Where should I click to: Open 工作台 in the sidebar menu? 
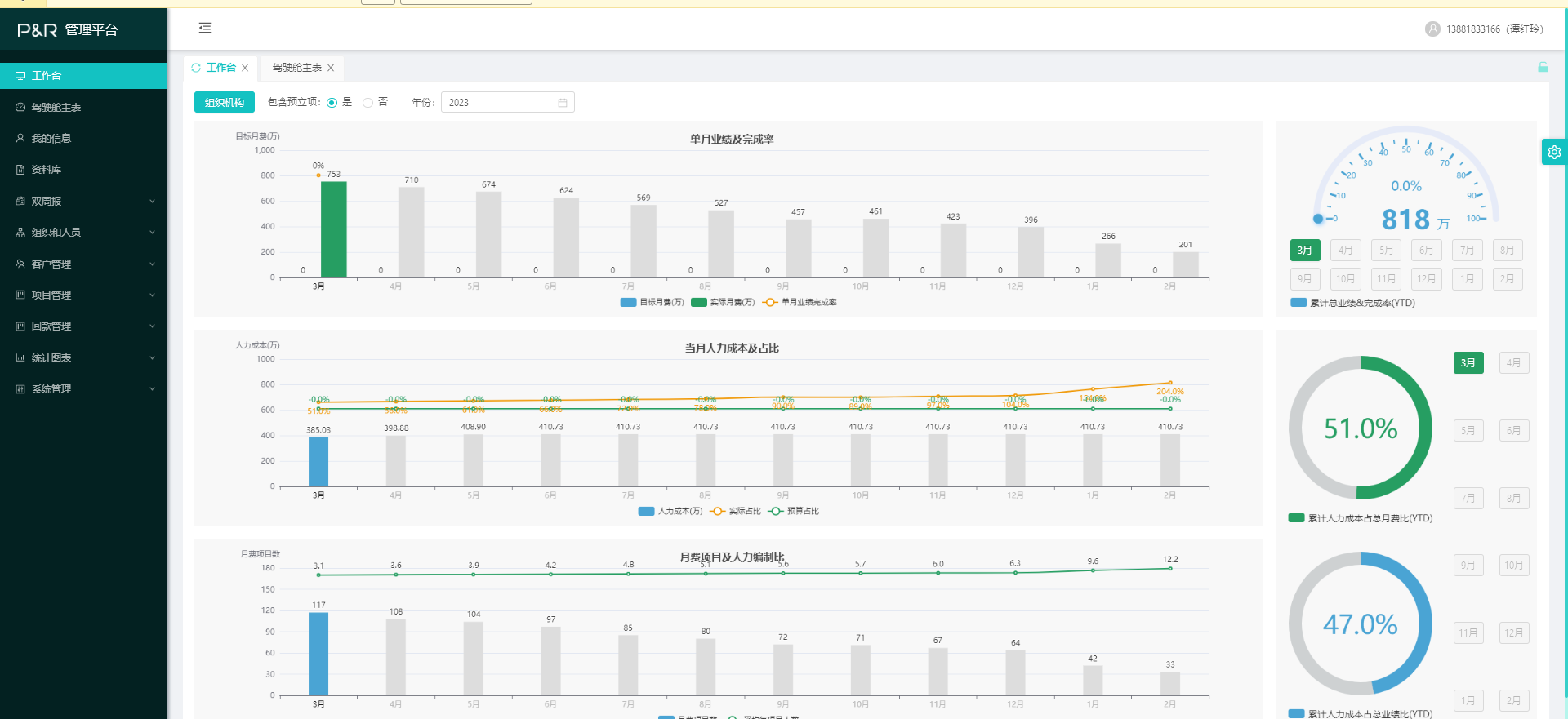point(83,76)
